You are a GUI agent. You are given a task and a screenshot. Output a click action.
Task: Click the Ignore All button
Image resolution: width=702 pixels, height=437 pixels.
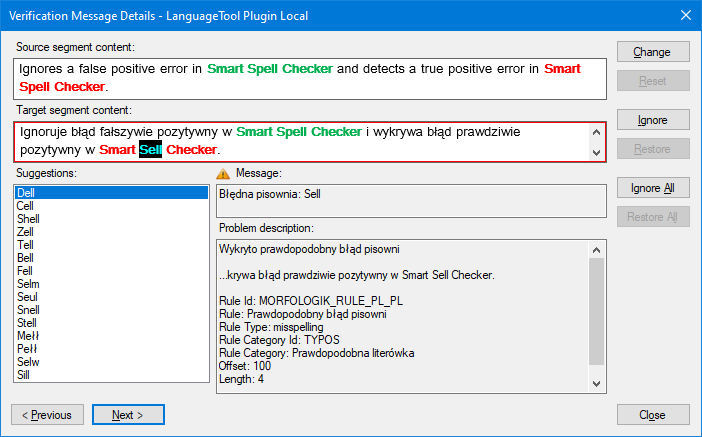tap(652, 188)
